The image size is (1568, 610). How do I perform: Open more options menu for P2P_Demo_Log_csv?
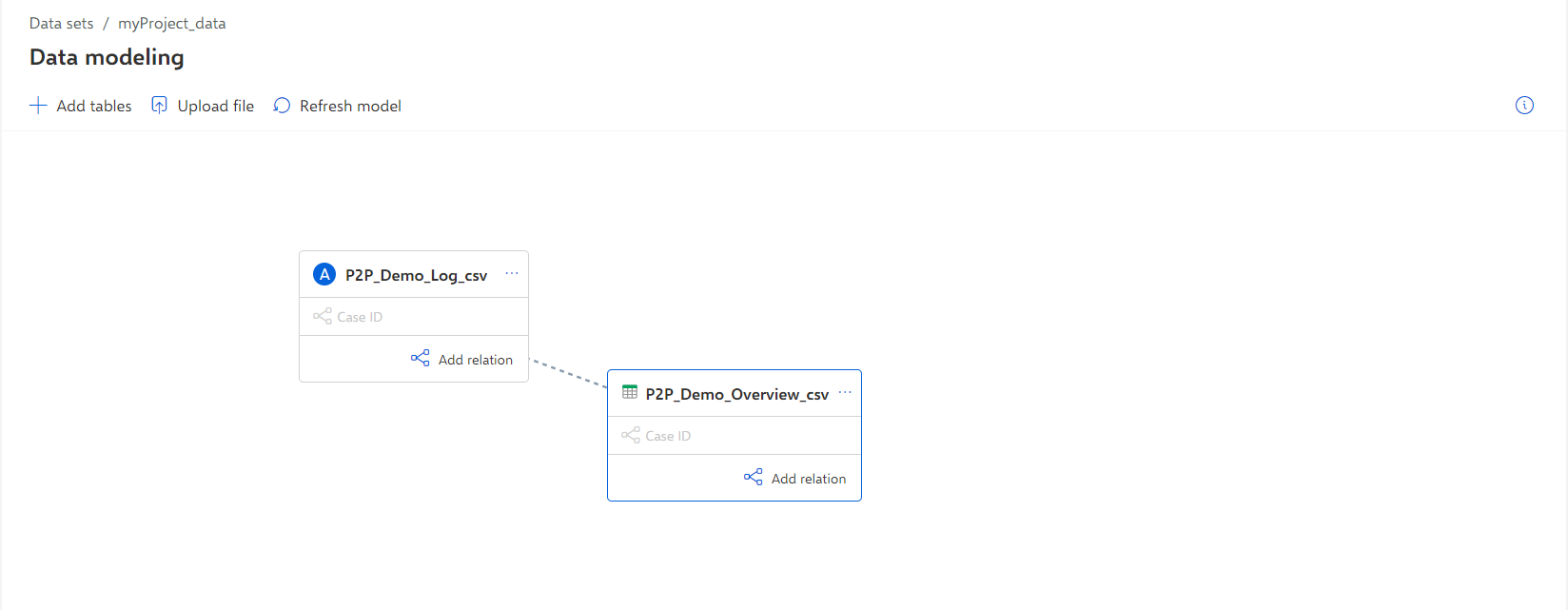tap(512, 274)
